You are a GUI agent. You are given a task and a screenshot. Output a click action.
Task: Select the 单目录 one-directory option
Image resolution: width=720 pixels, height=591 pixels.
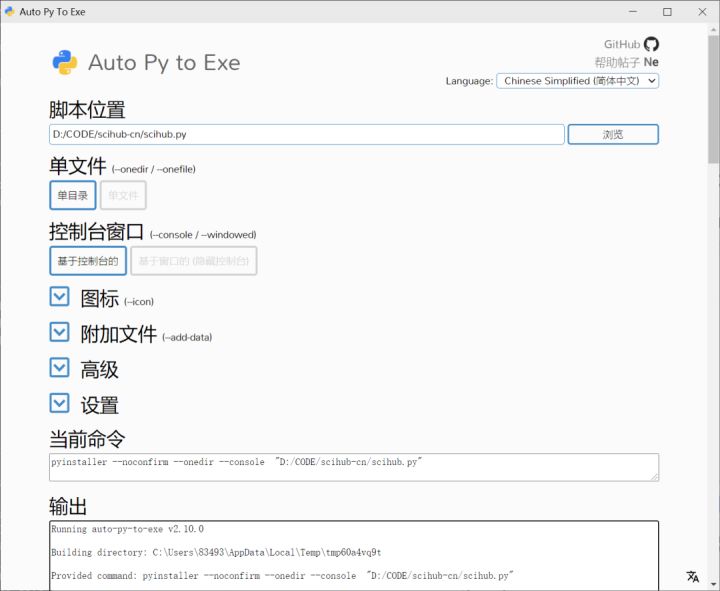point(73,195)
